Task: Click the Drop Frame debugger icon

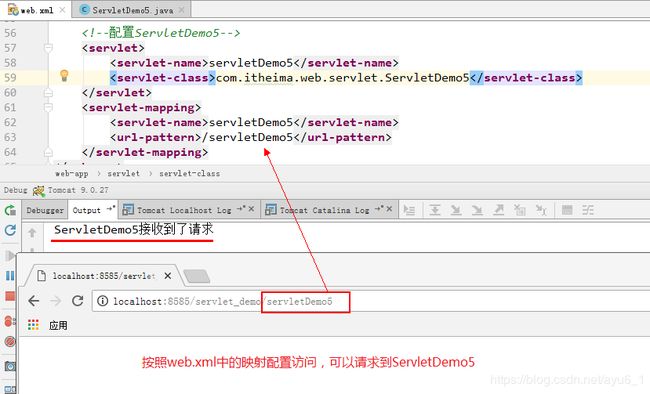Action: (x=520, y=210)
